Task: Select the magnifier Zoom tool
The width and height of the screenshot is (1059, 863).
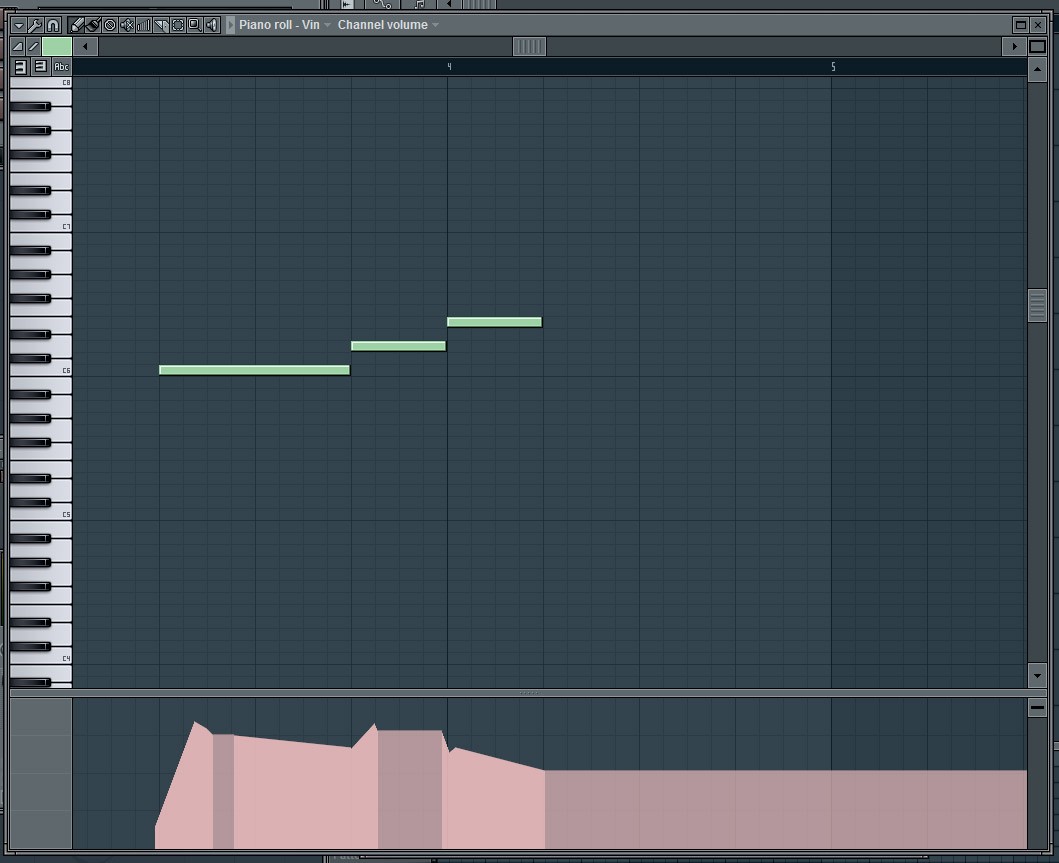Action: (195, 25)
